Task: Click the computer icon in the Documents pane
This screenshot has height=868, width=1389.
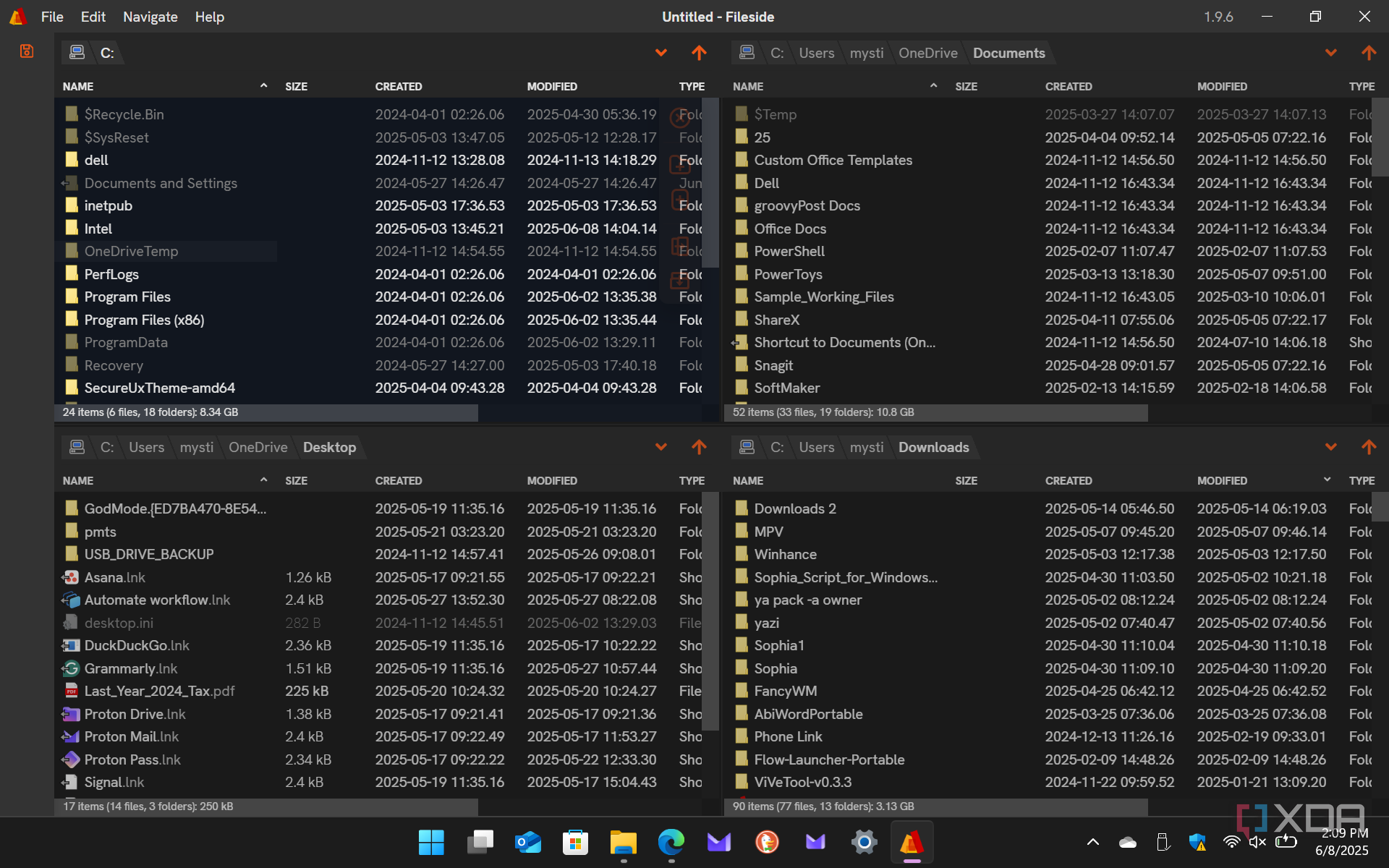Action: point(747,53)
